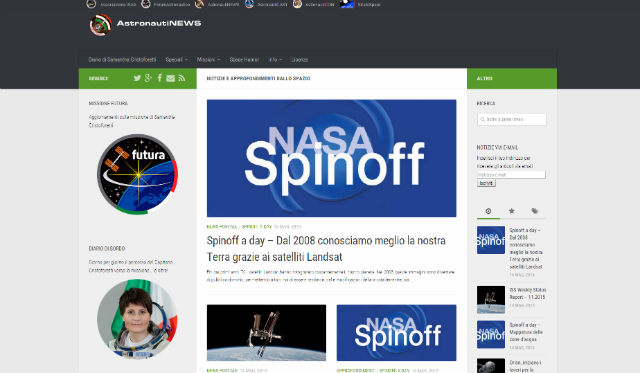Open Diario di Samantha Cristoforetti menu

(122, 60)
